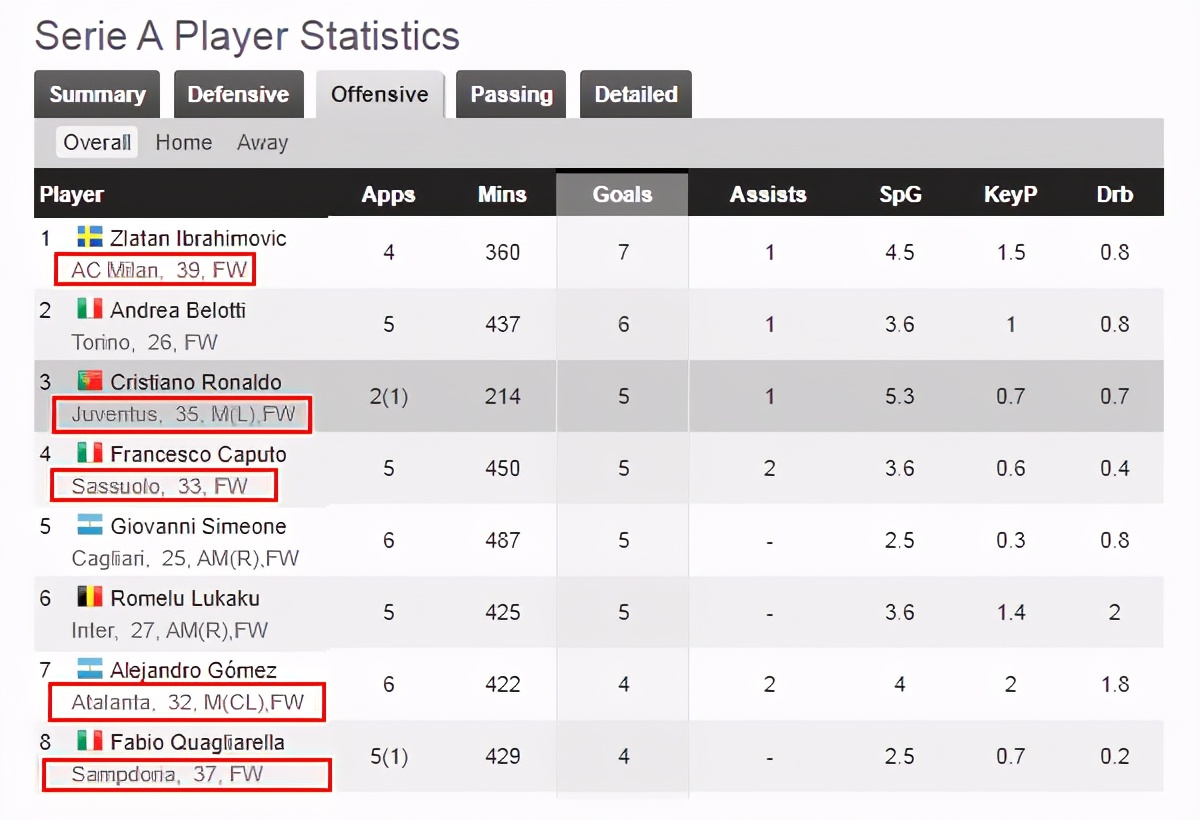Click the Italy flag next to Fabio Quagliarella
Viewport: 1200px width, 820px height.
click(90, 742)
